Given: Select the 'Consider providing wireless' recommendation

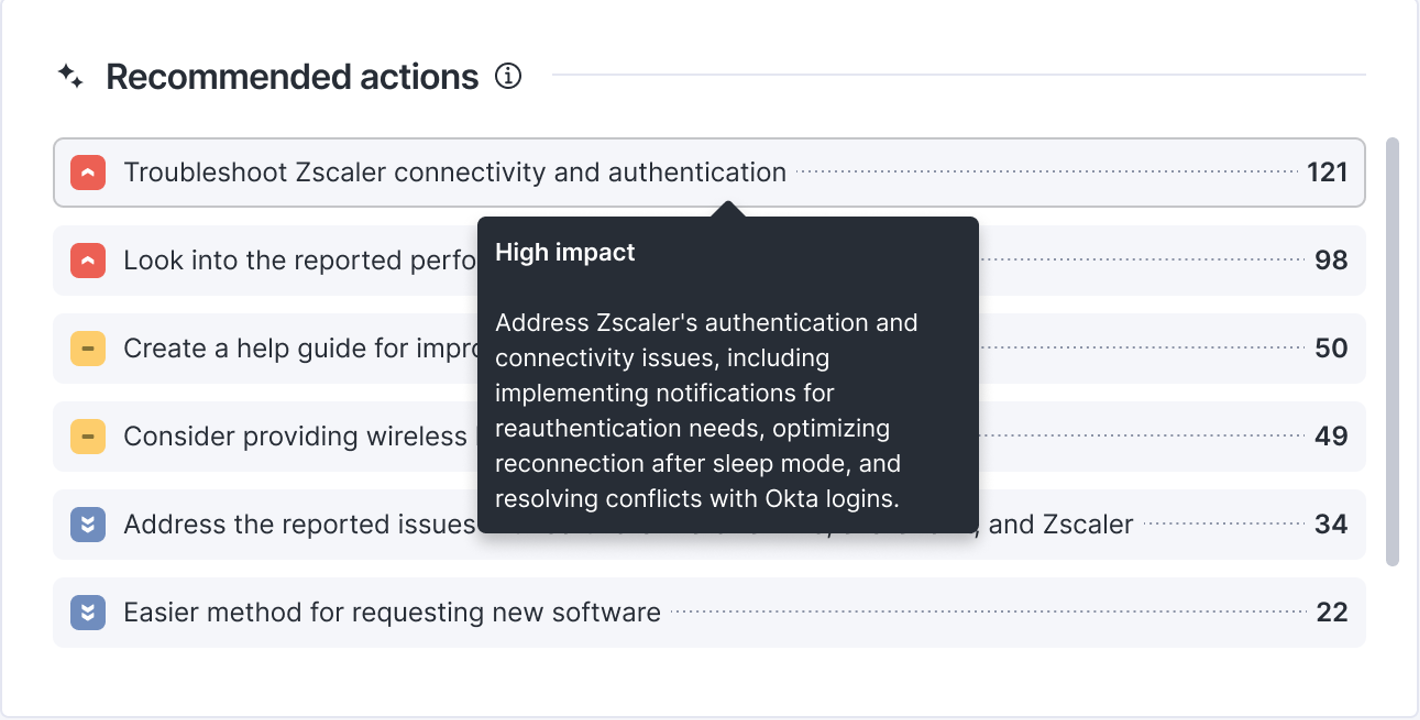Looking at the screenshot, I should click(295, 437).
